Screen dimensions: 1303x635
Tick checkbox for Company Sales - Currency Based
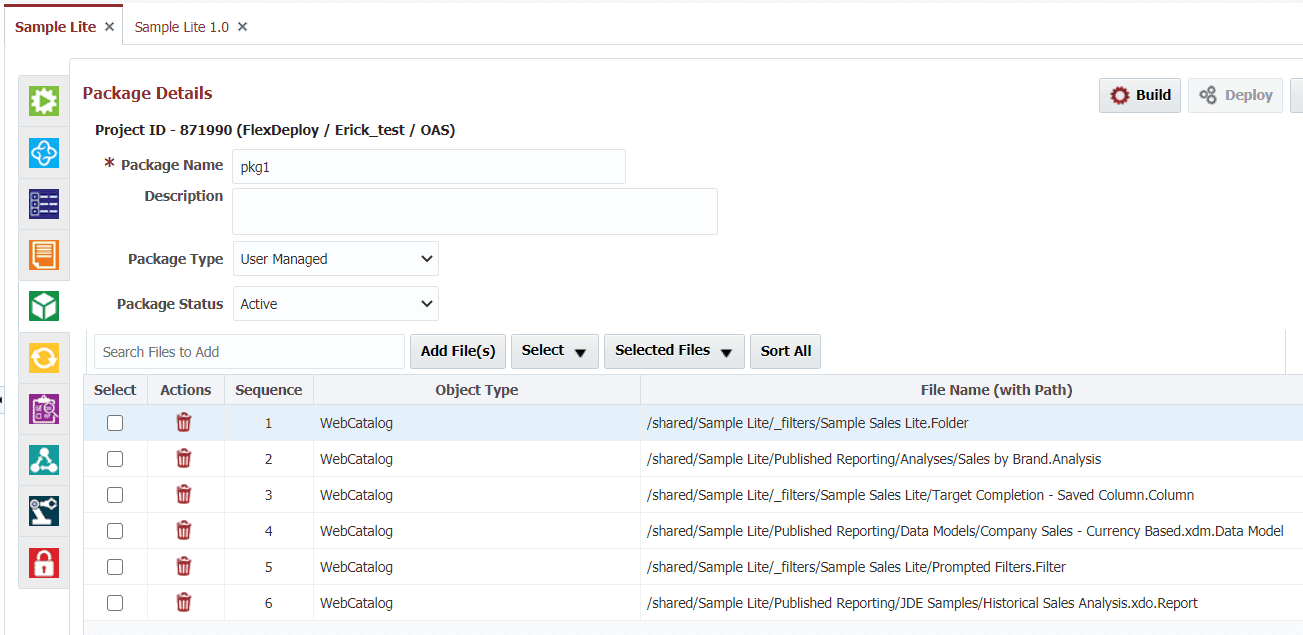click(115, 531)
